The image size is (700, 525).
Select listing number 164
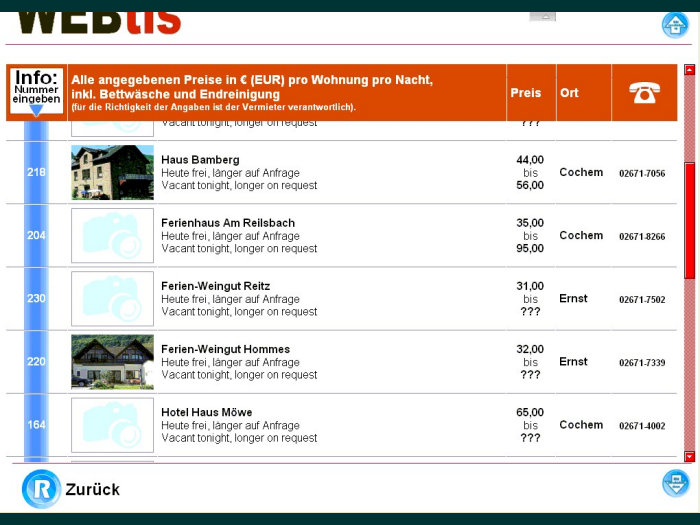[36, 425]
